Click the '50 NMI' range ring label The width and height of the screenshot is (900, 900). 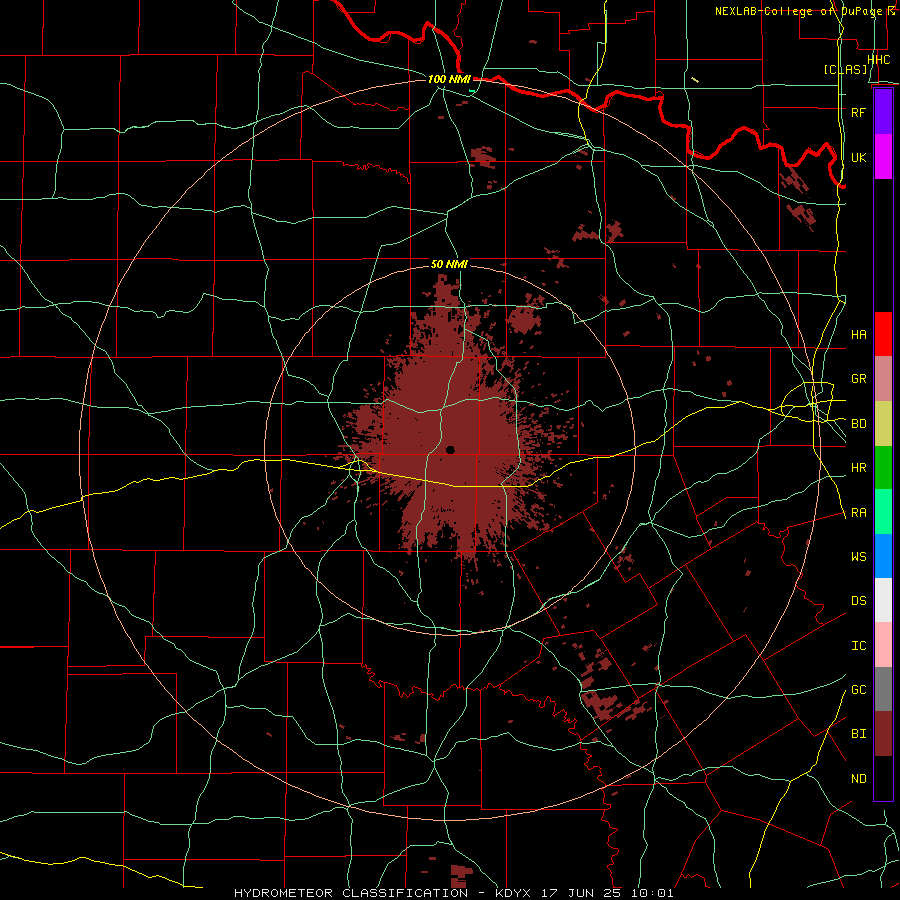[x=449, y=264]
